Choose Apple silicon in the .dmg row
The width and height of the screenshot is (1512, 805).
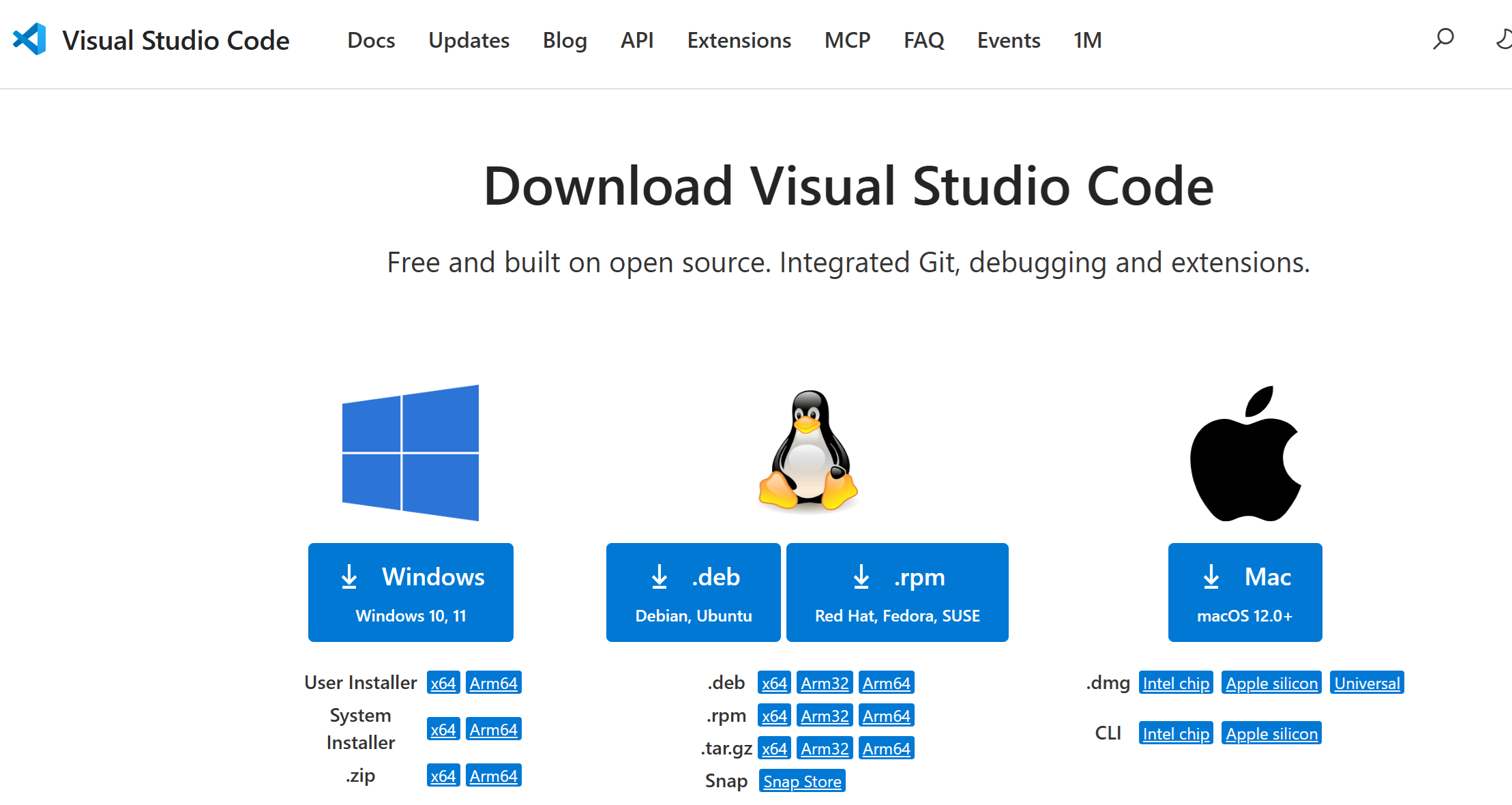pos(1272,683)
